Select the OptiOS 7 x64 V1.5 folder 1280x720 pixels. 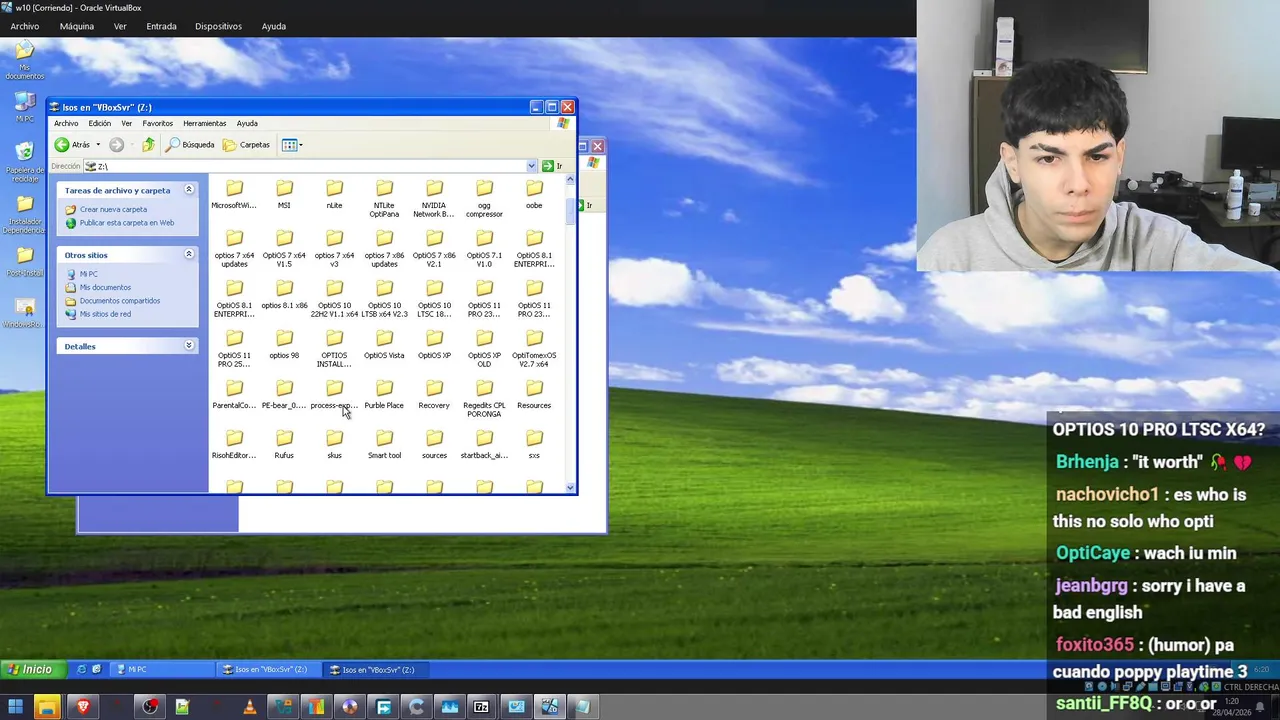click(284, 248)
